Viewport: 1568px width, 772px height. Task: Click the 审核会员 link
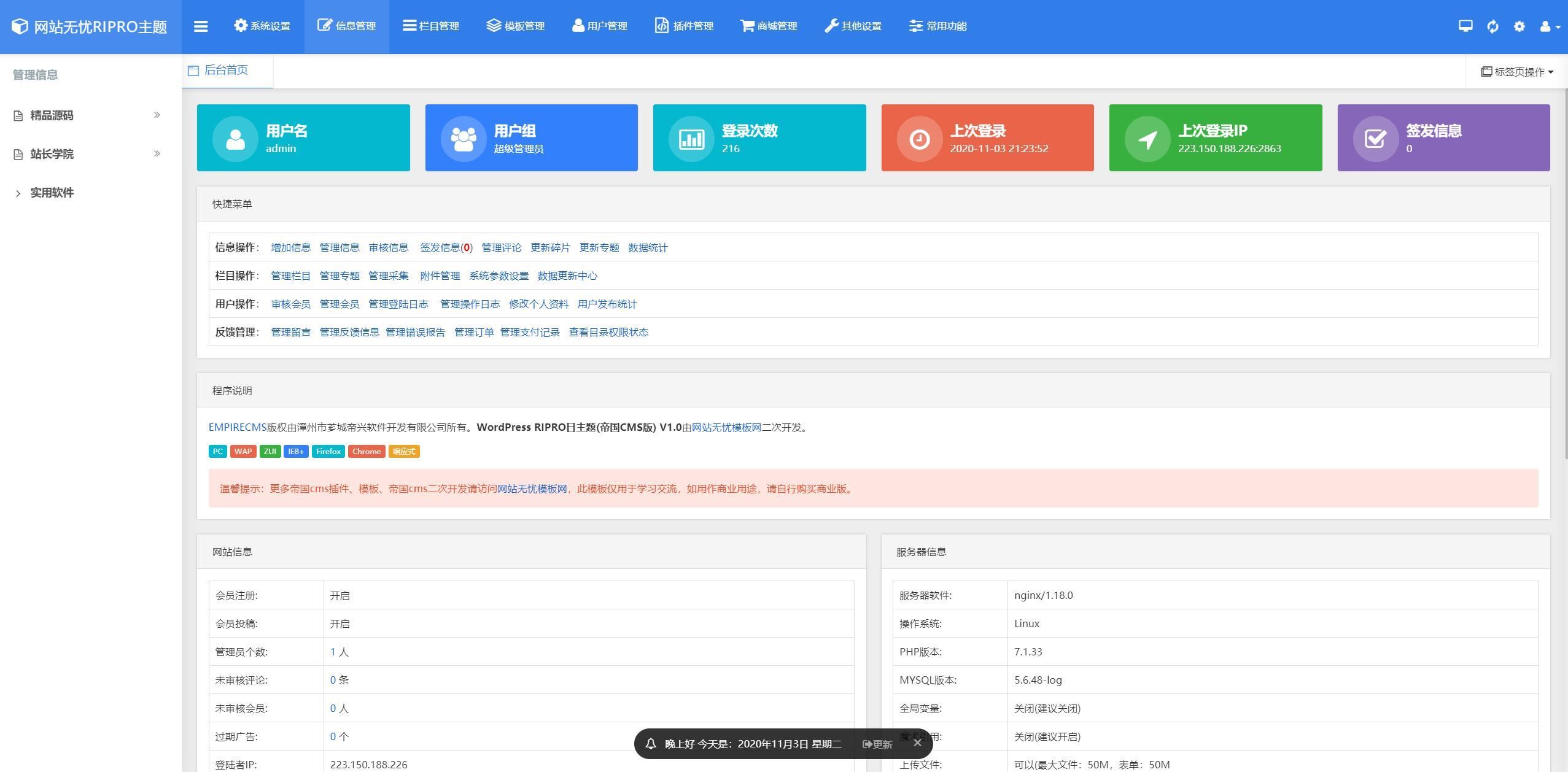291,304
